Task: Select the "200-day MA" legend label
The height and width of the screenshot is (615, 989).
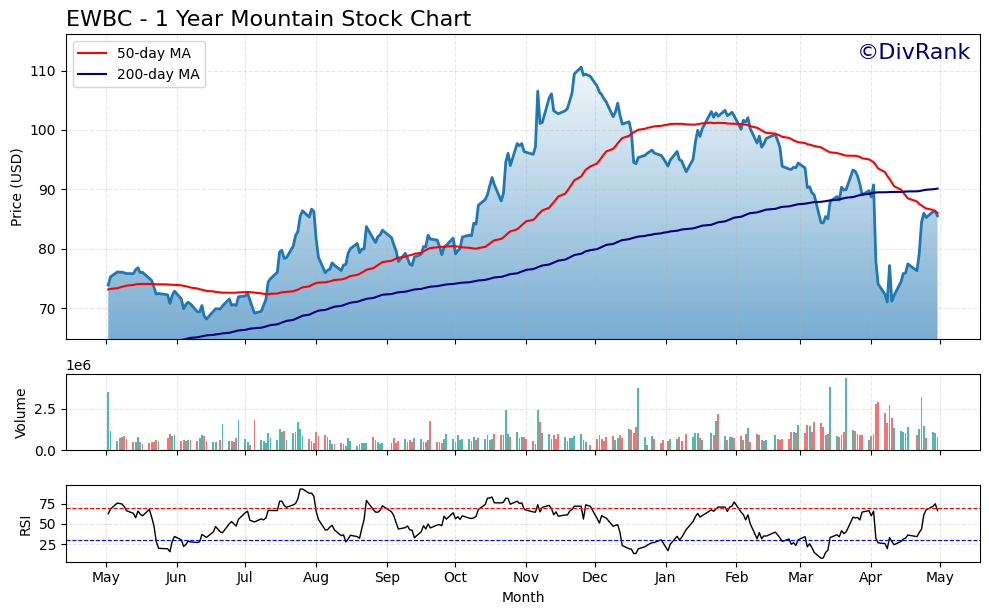Action: [x=158, y=74]
